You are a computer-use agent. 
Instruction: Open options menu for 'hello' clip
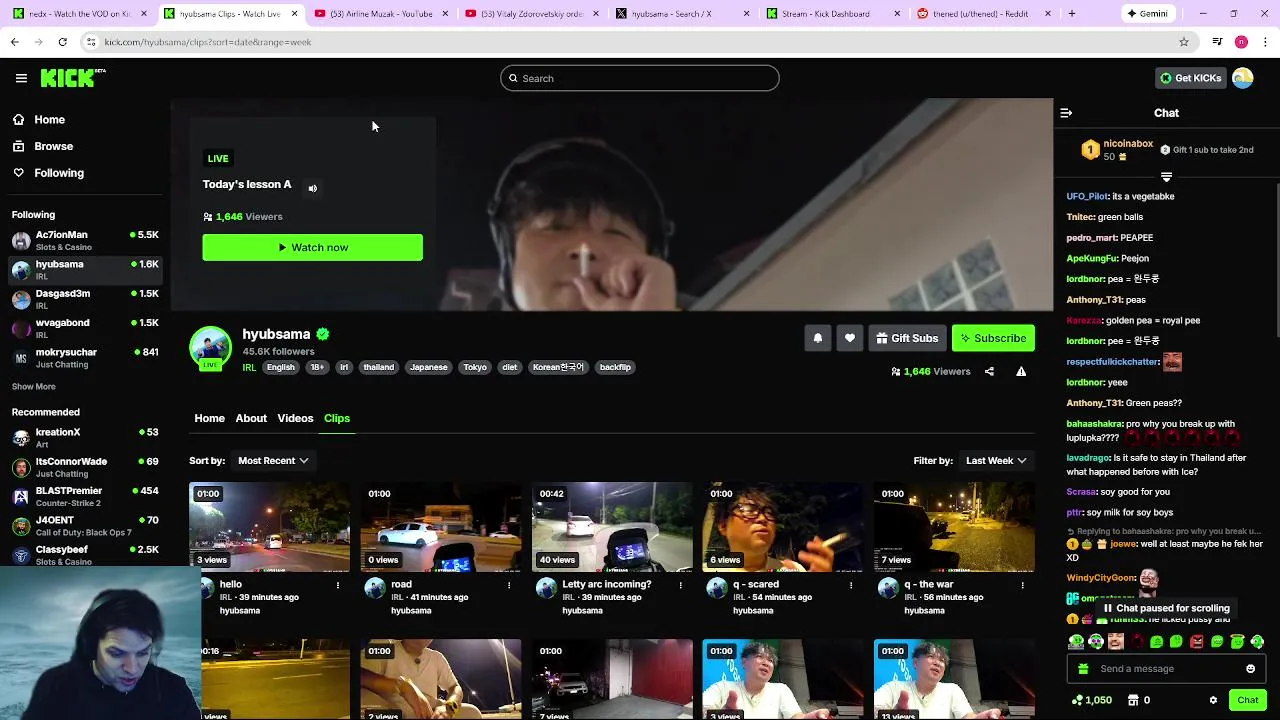[338, 585]
